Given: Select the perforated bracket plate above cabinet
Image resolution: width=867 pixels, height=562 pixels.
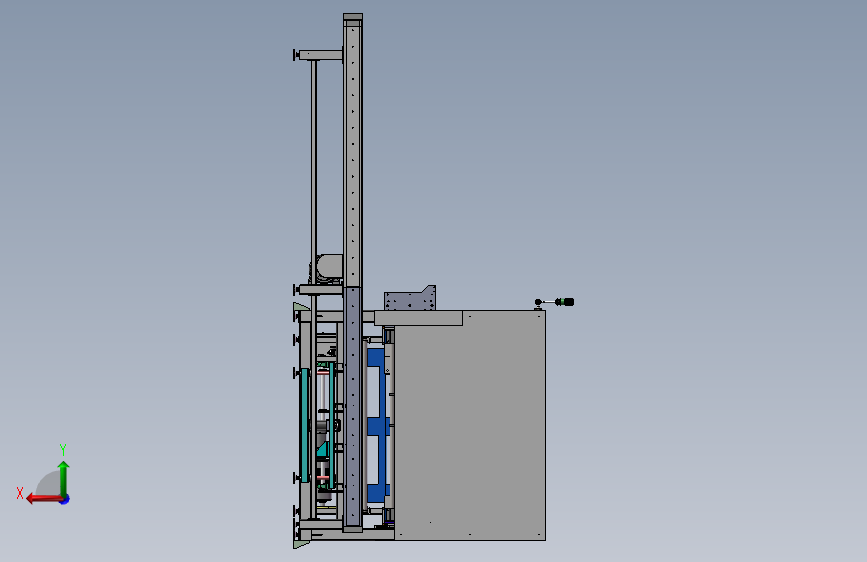Looking at the screenshot, I should (x=410, y=299).
